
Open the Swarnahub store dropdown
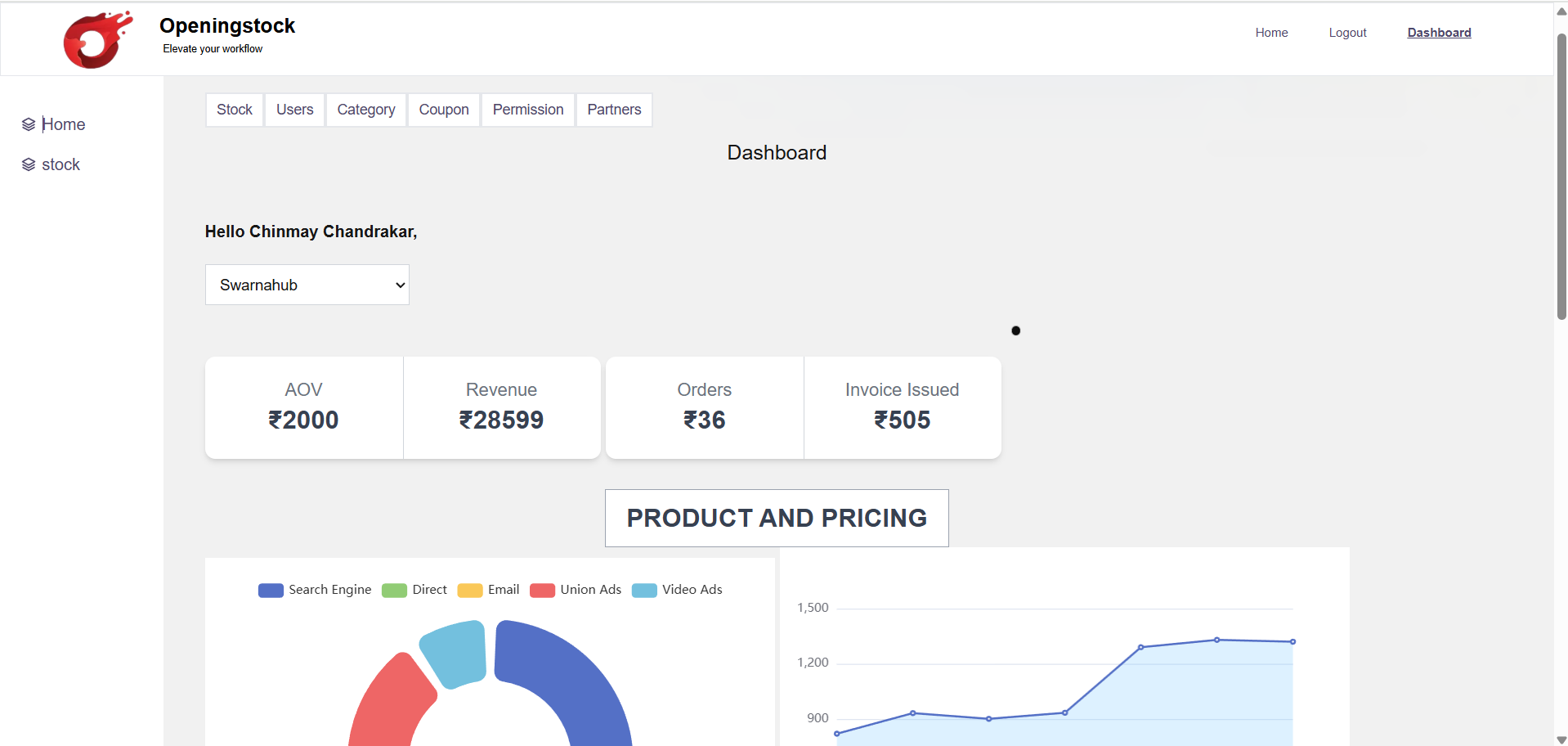pos(307,285)
